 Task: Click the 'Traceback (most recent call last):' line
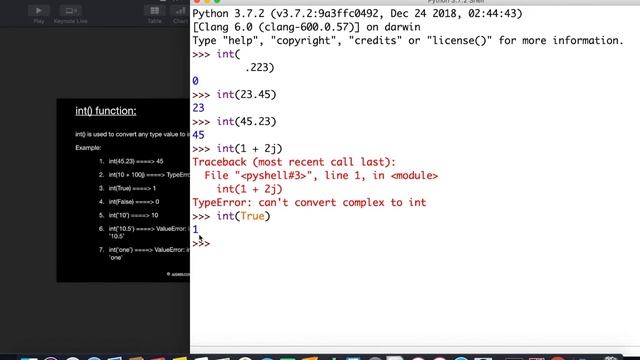tap(294, 162)
